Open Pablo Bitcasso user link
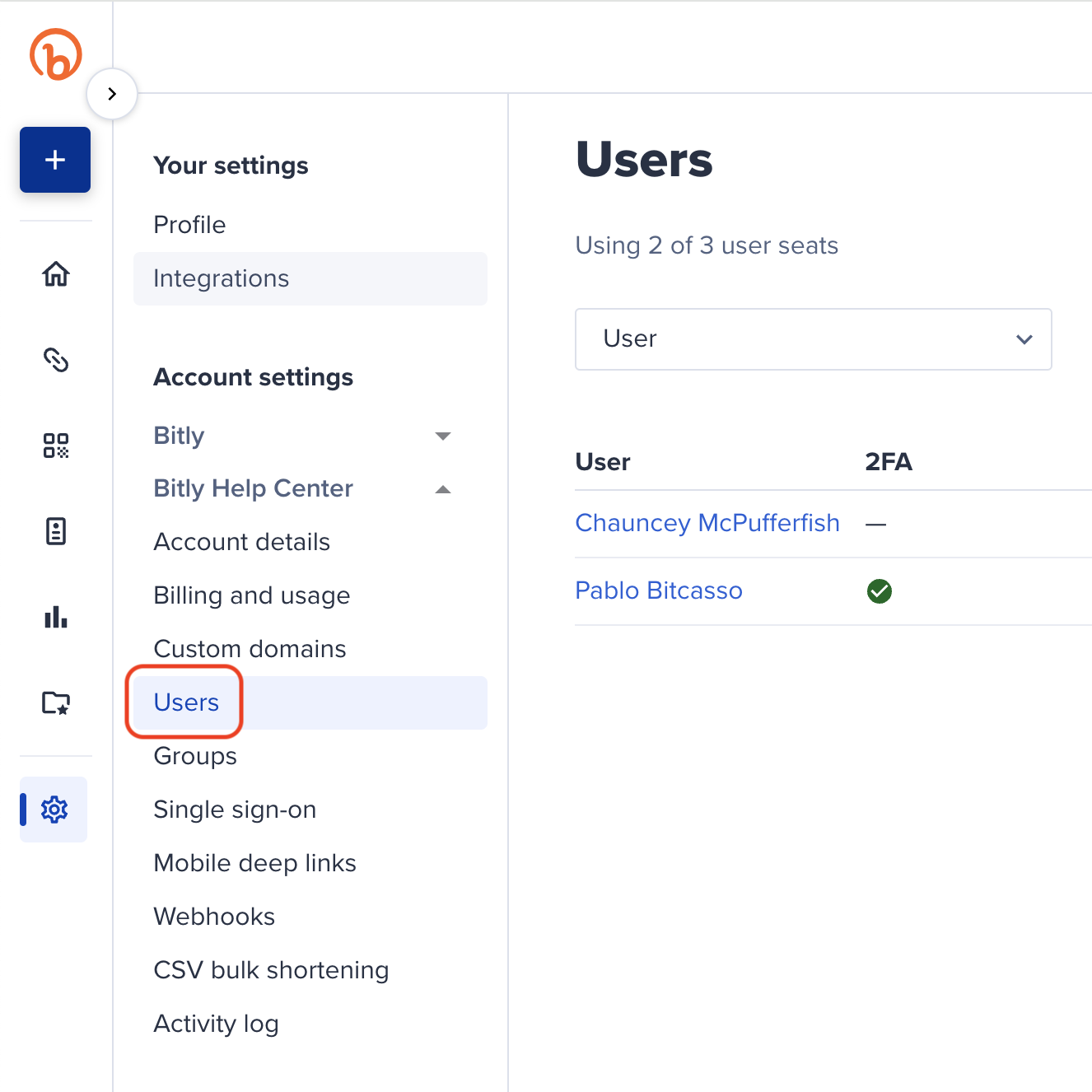 659,590
